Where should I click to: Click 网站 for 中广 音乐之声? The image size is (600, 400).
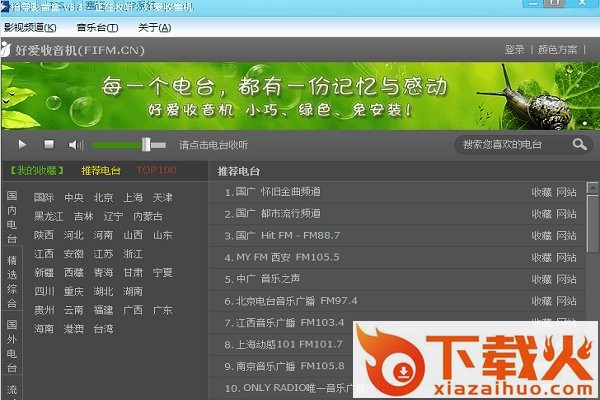[566, 279]
